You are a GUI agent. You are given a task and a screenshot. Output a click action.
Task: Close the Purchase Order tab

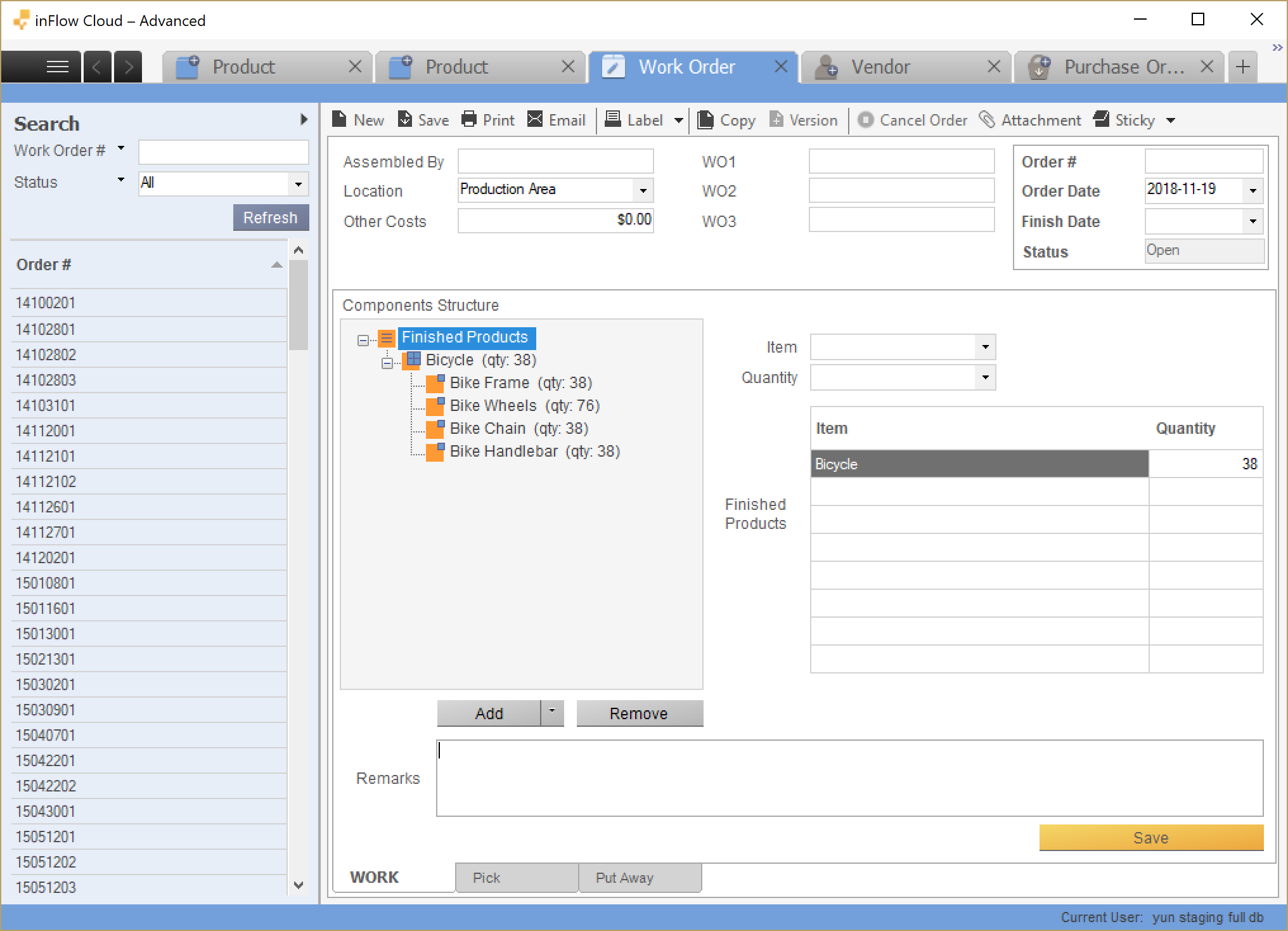[x=1207, y=67]
